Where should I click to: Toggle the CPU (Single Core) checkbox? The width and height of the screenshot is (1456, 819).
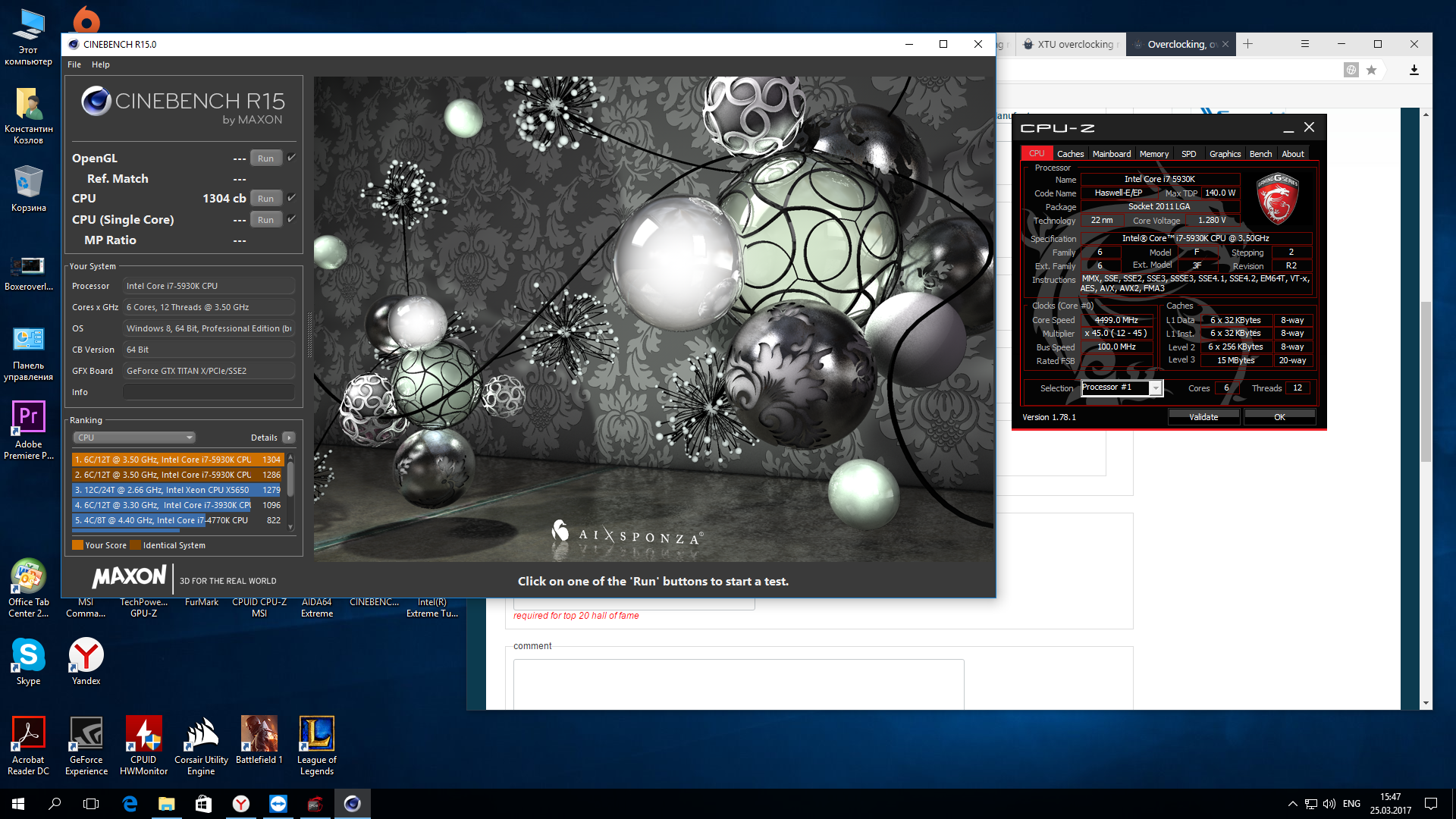pyautogui.click(x=291, y=219)
